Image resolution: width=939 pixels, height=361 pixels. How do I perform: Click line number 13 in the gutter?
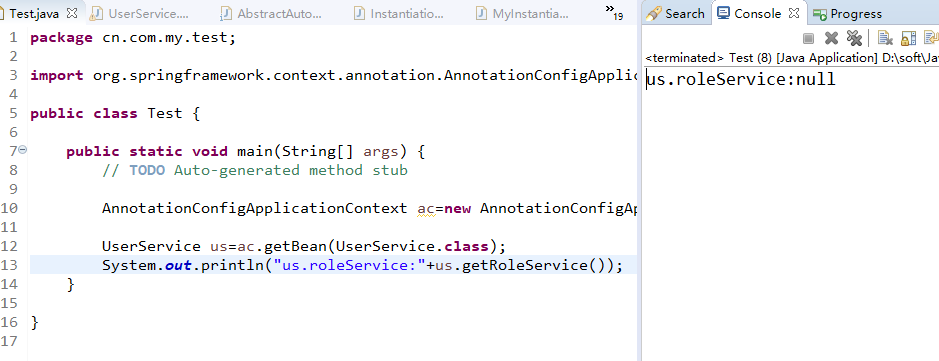pos(9,265)
